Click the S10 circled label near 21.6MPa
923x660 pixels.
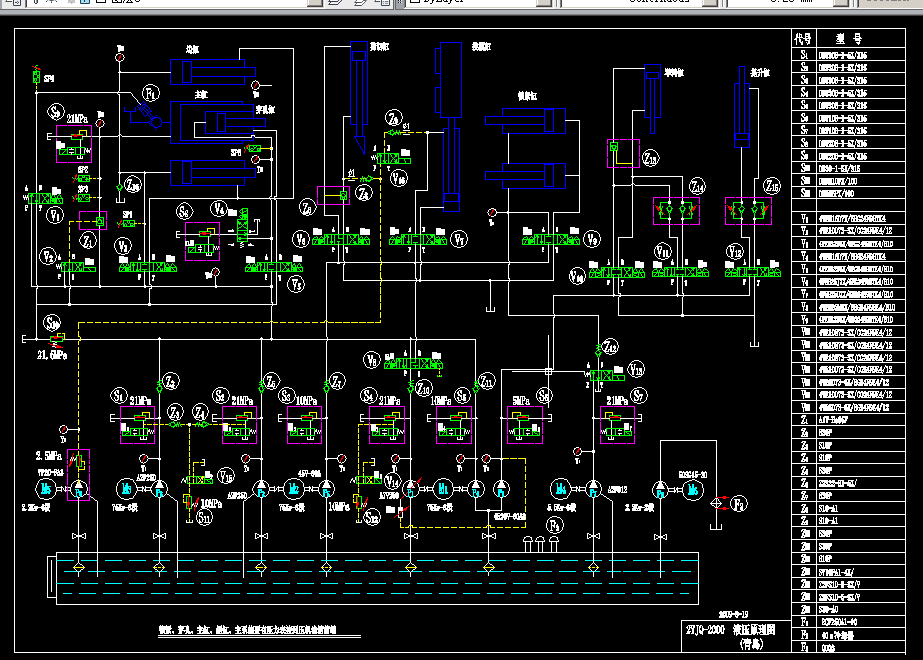pos(52,322)
